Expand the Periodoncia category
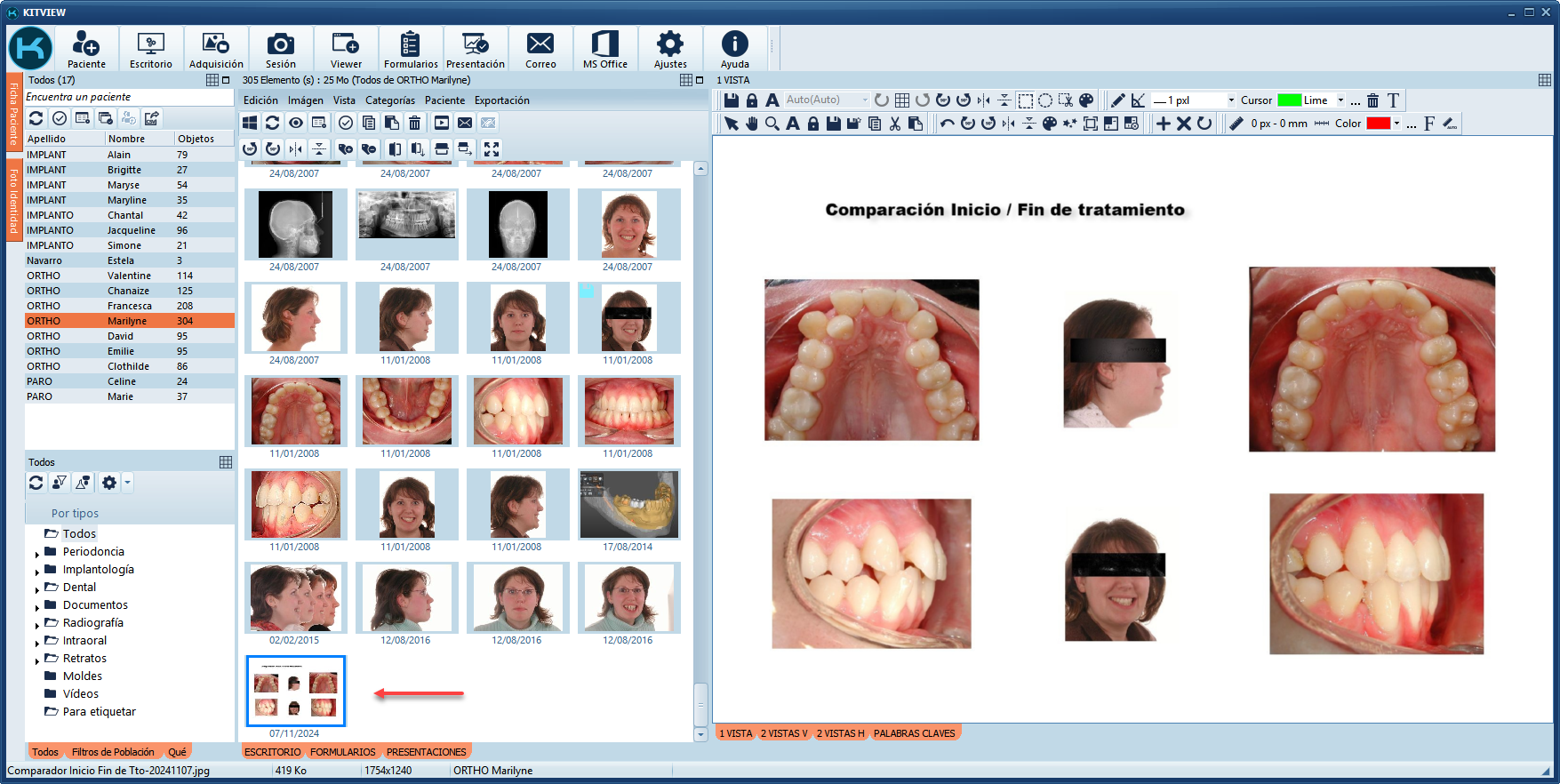Viewport: 1560px width, 784px height. pos(37,553)
